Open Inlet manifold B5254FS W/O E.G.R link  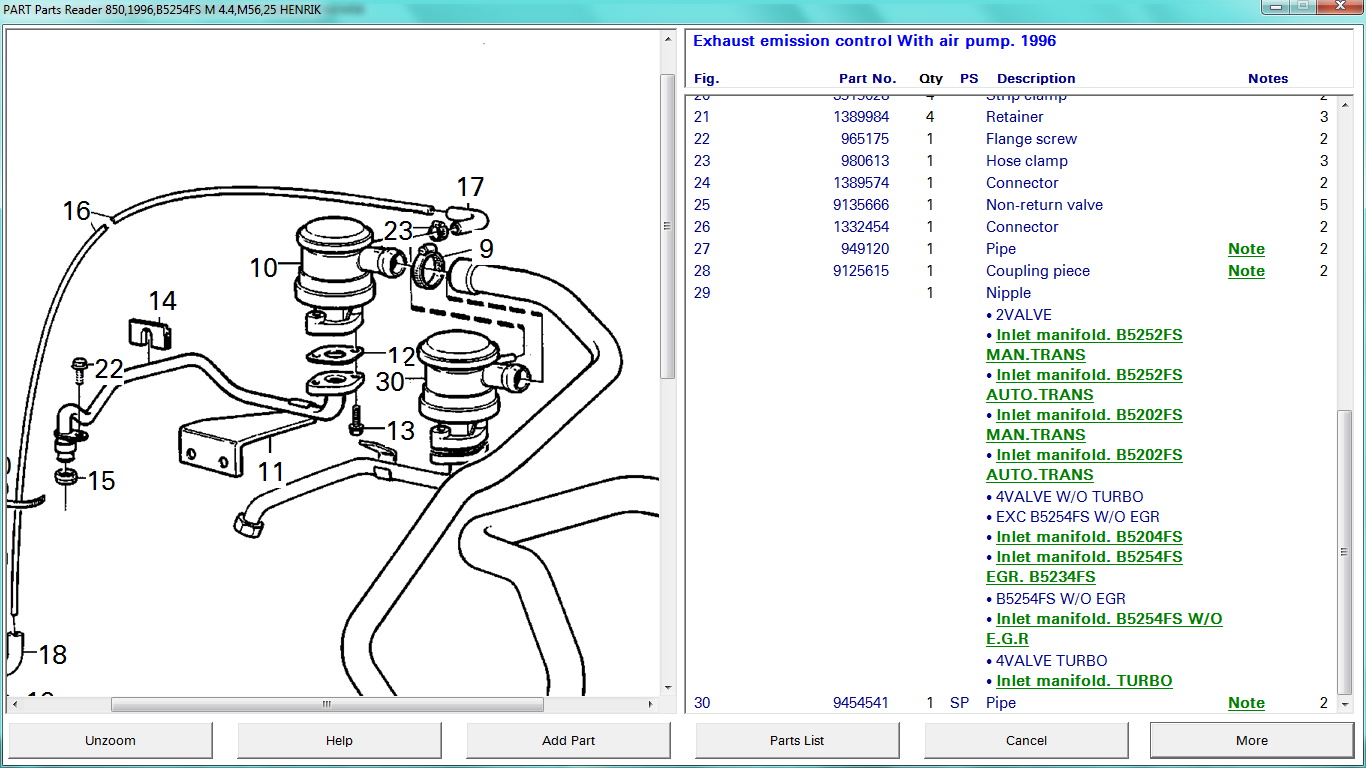point(1104,629)
